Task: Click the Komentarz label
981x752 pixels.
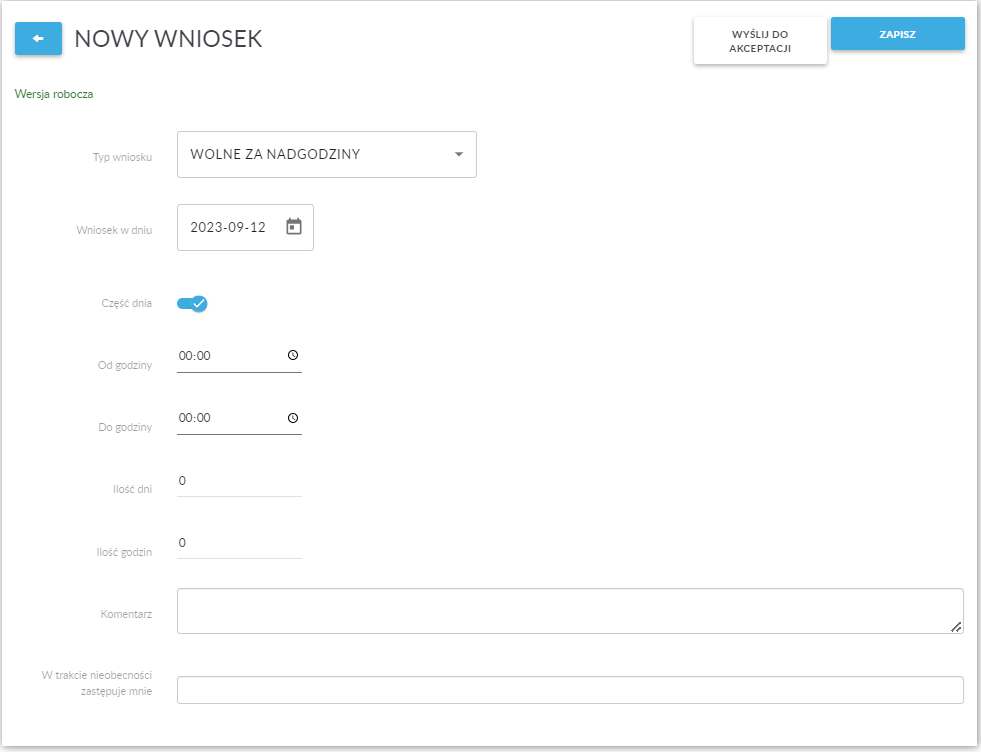Action: [x=126, y=614]
